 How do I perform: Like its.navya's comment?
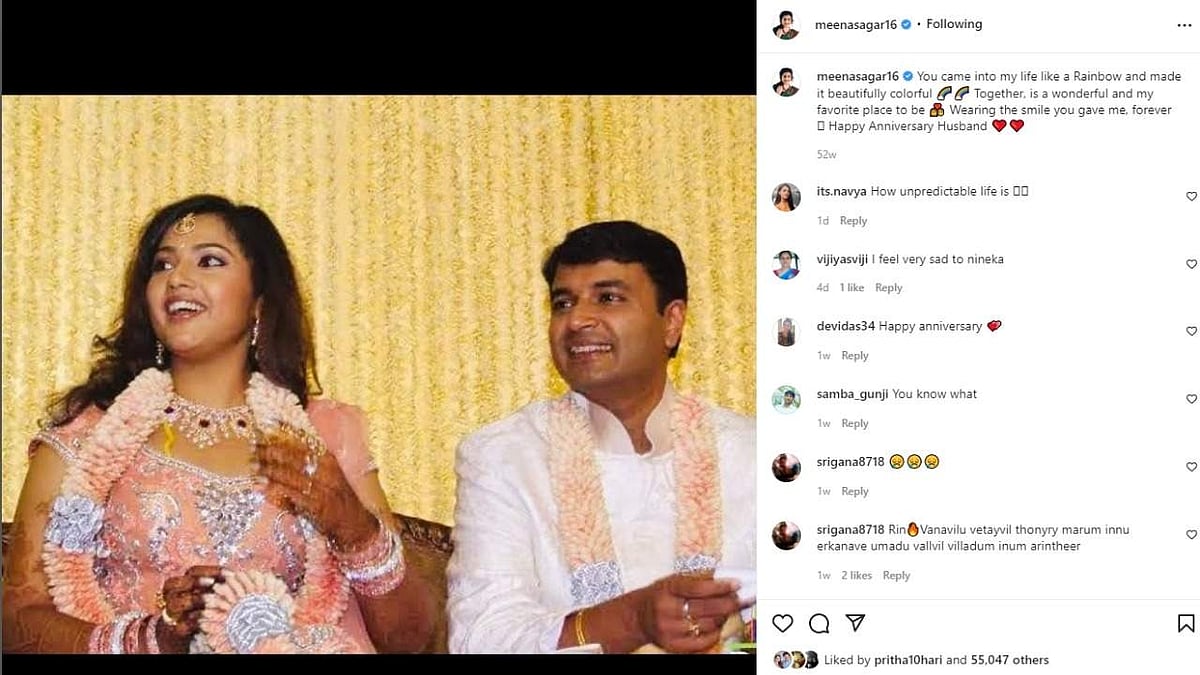coord(1191,197)
